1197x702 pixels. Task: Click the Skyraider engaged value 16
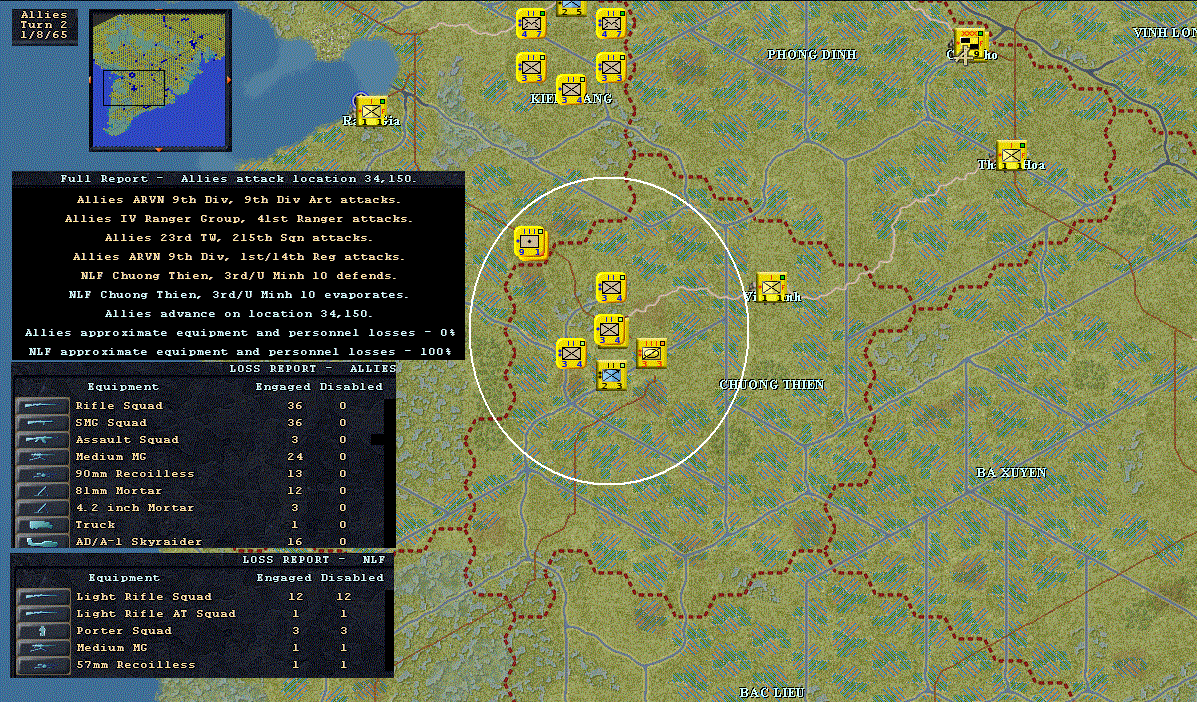tap(295, 541)
